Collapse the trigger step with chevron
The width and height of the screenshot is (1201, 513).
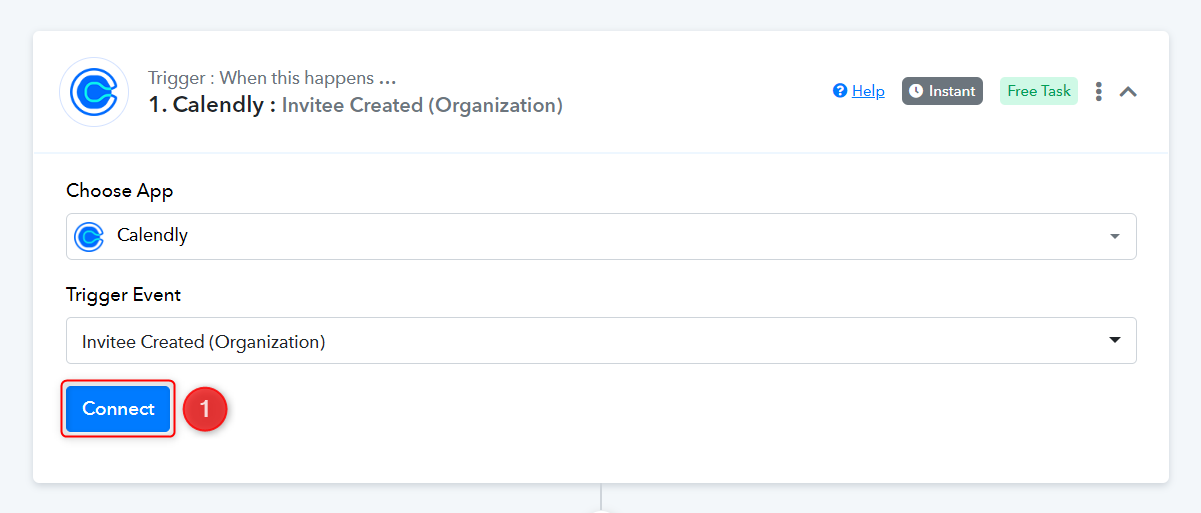coord(1128,91)
